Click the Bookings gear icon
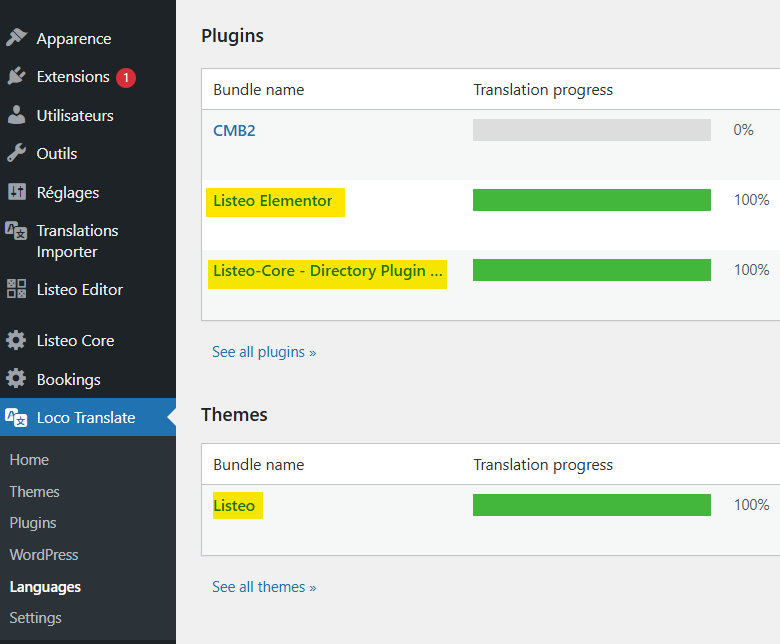Image resolution: width=780 pixels, height=644 pixels. tap(16, 379)
